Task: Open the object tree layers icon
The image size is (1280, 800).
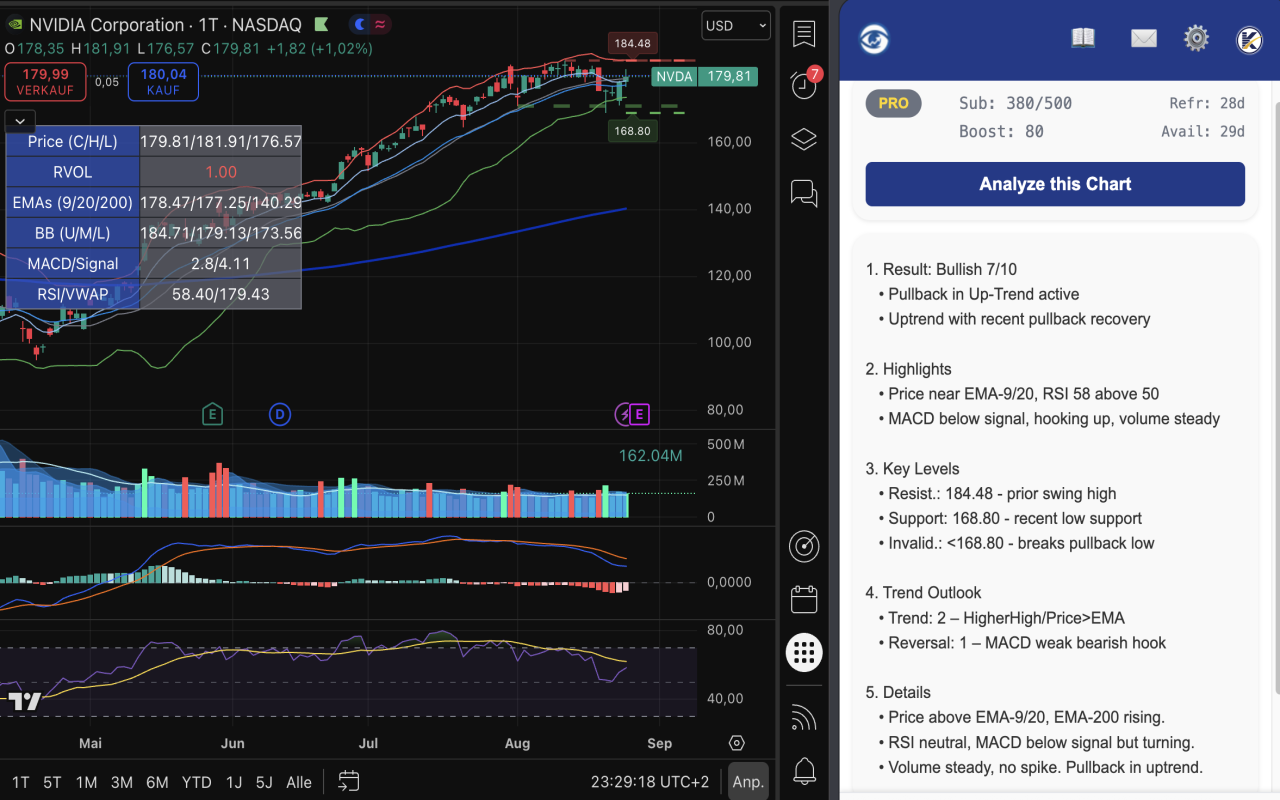Action: [x=804, y=139]
